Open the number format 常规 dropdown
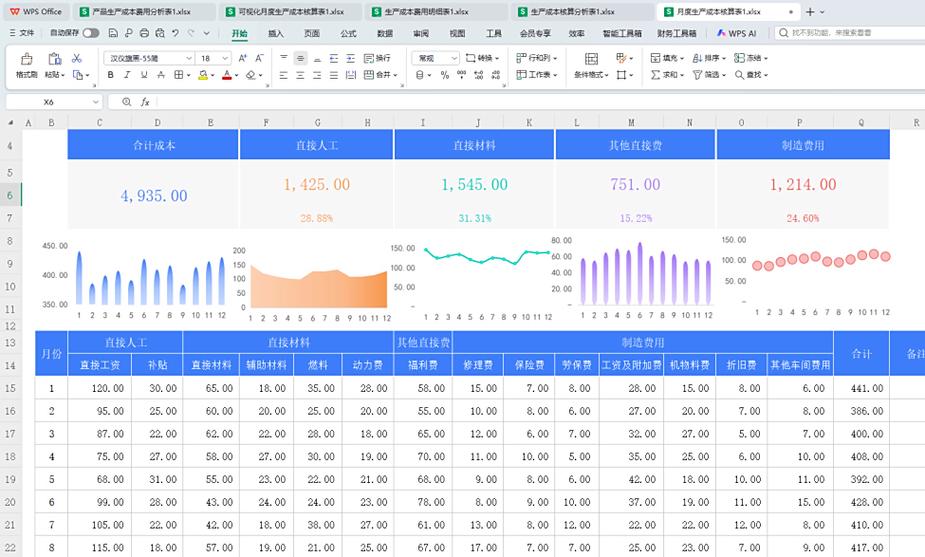Image resolution: width=925 pixels, height=557 pixels. pyautogui.click(x=454, y=58)
